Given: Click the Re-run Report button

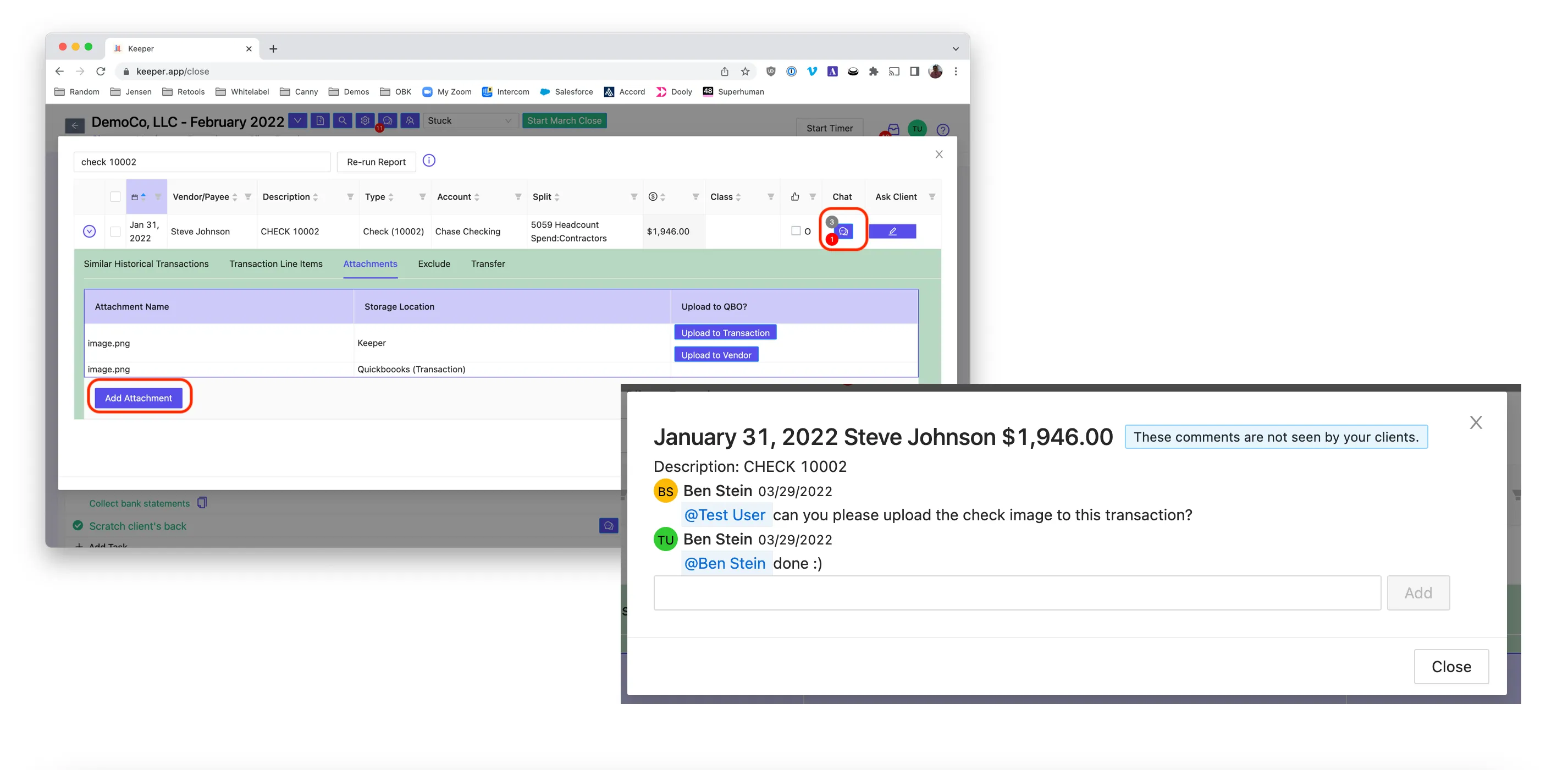Looking at the screenshot, I should pyautogui.click(x=376, y=162).
